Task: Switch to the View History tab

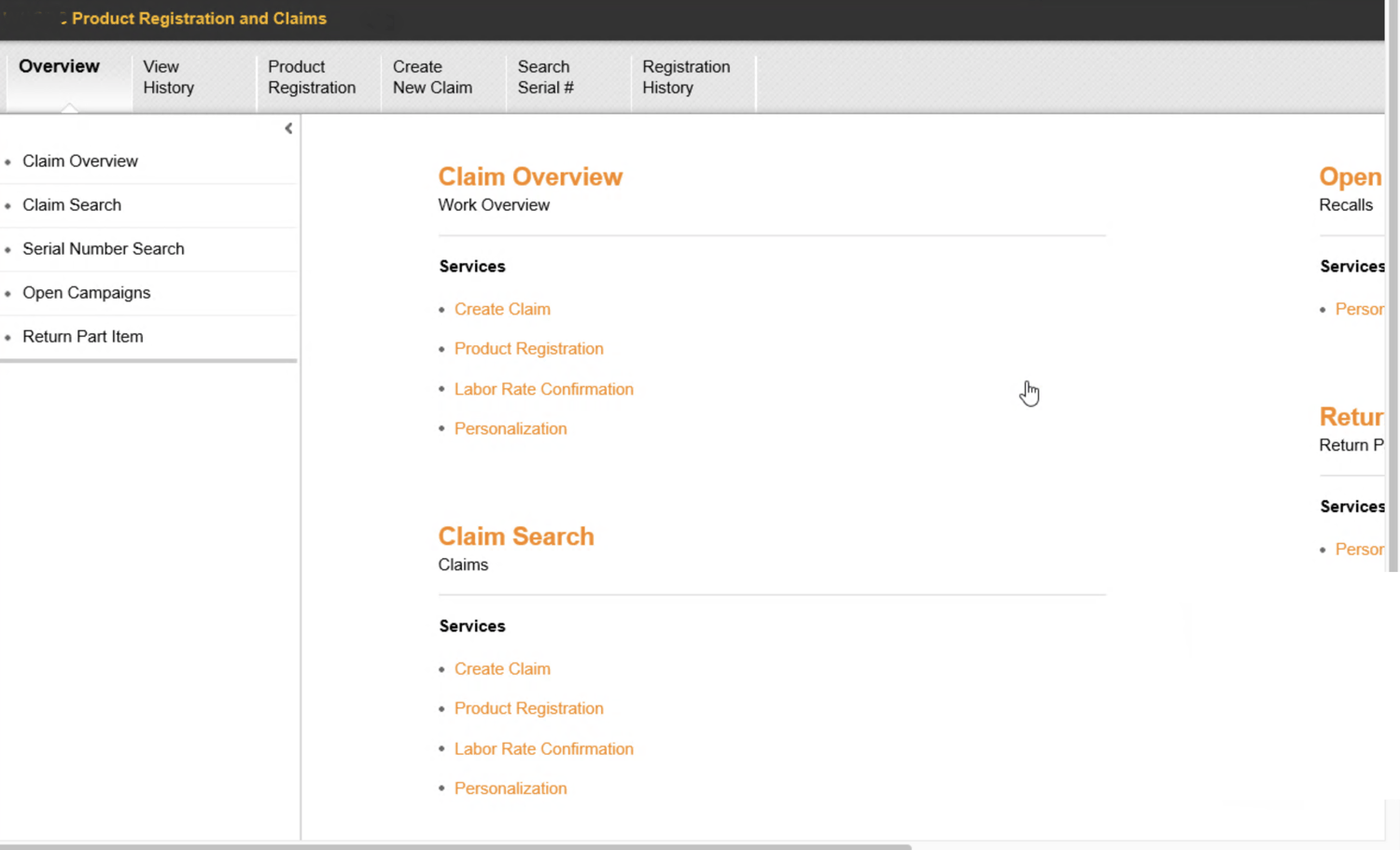Action: pyautogui.click(x=168, y=77)
